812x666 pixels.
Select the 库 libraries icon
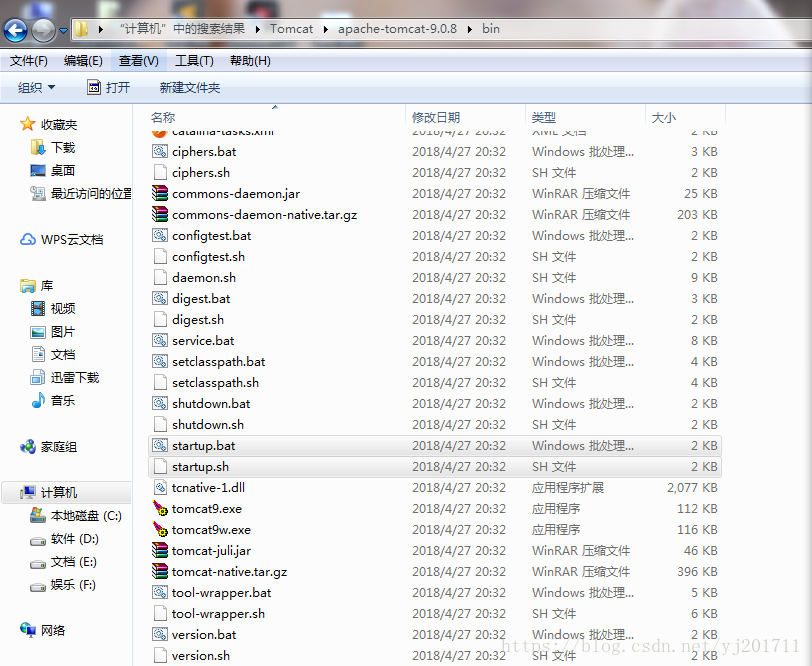[27, 286]
